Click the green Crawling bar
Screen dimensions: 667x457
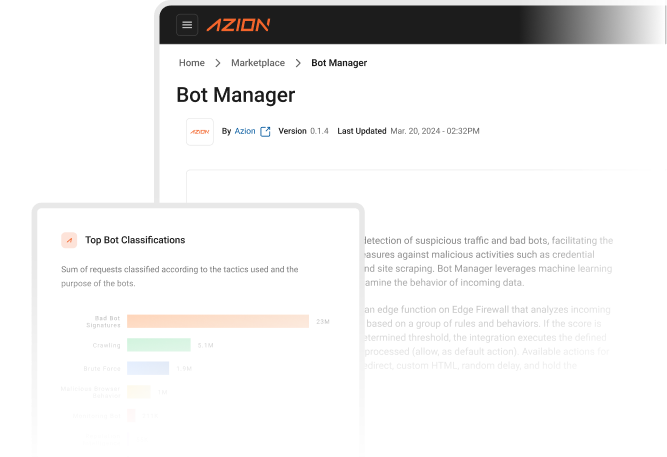[159, 345]
